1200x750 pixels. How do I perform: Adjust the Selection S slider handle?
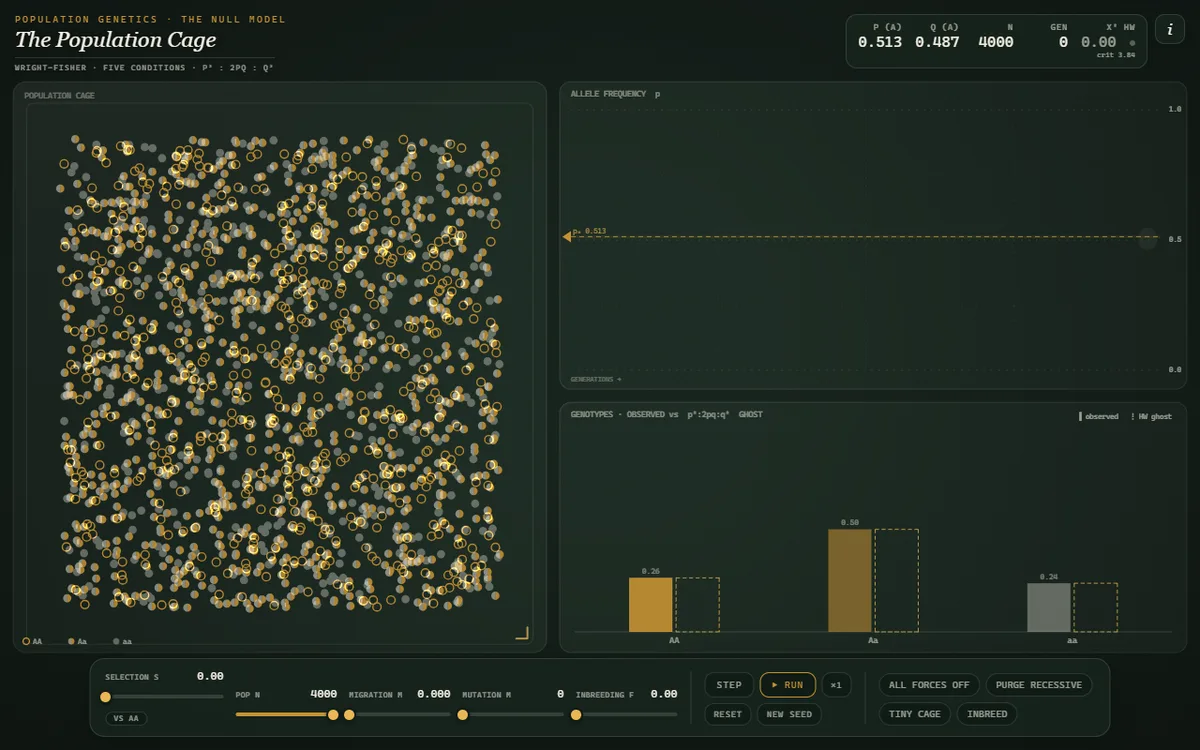tap(105, 697)
